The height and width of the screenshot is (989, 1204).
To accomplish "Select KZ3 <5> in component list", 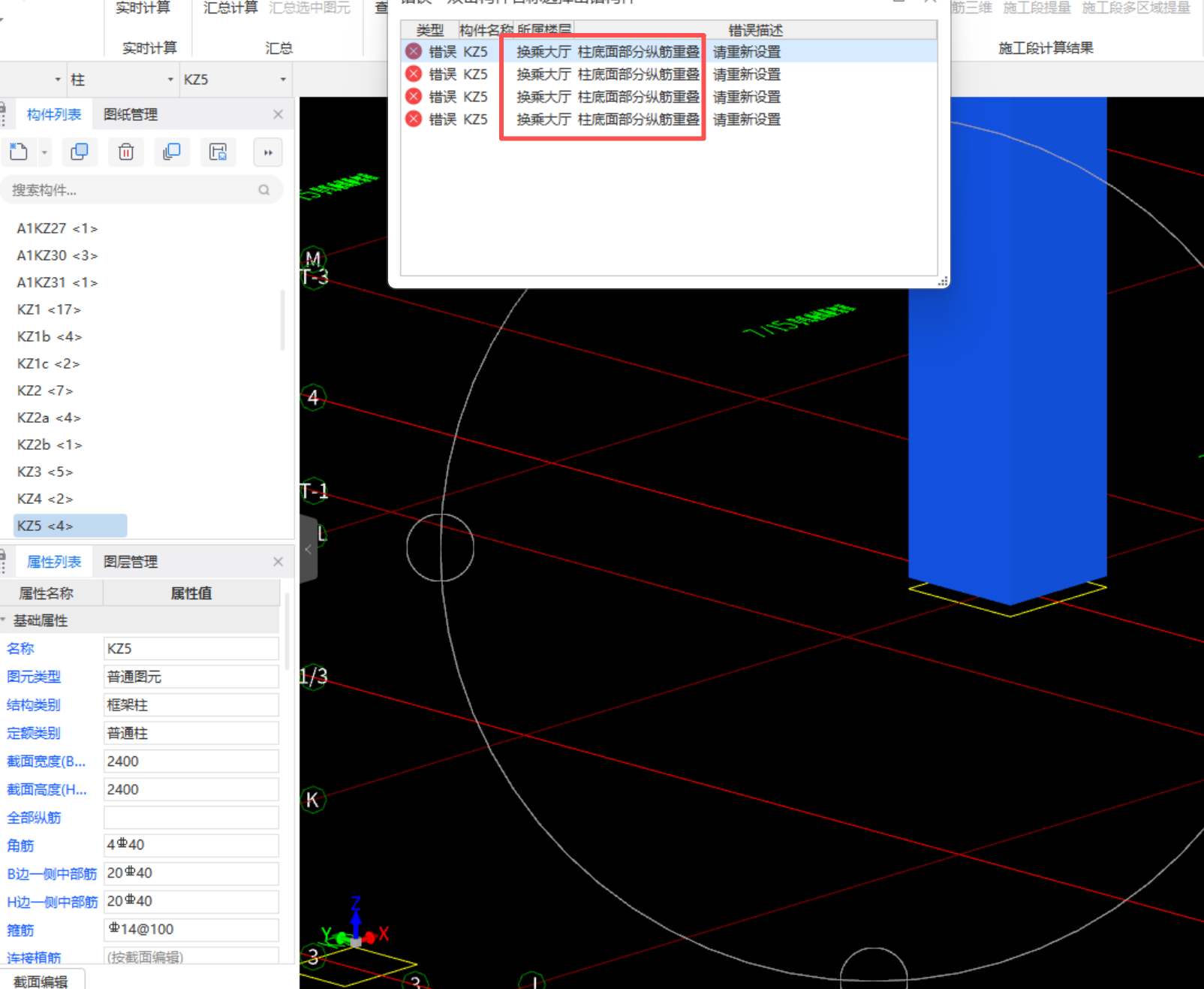I will pyautogui.click(x=45, y=472).
